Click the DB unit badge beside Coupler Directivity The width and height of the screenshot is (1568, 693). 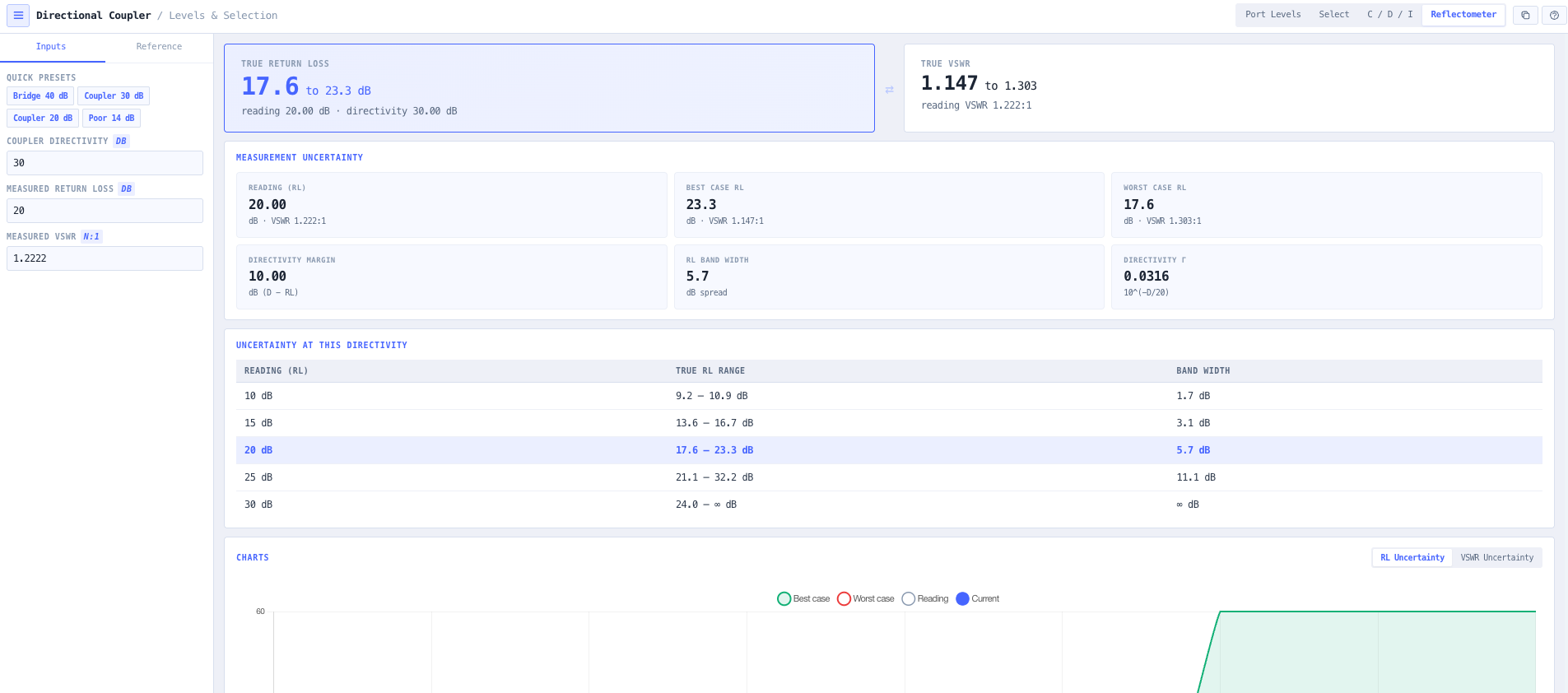click(121, 141)
